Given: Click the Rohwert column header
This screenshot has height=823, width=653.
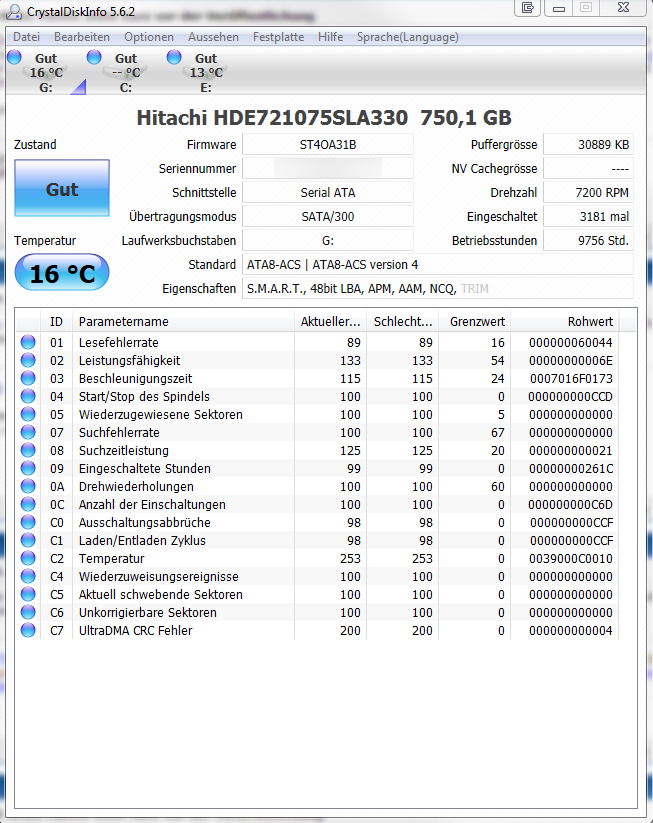Looking at the screenshot, I should click(565, 322).
